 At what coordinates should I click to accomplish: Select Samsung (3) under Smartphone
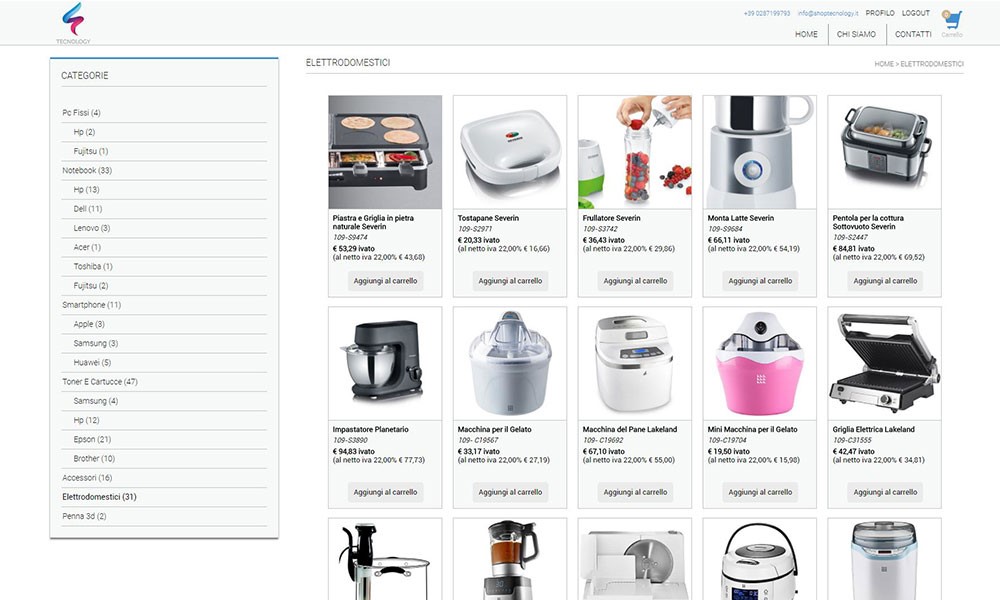pos(96,343)
